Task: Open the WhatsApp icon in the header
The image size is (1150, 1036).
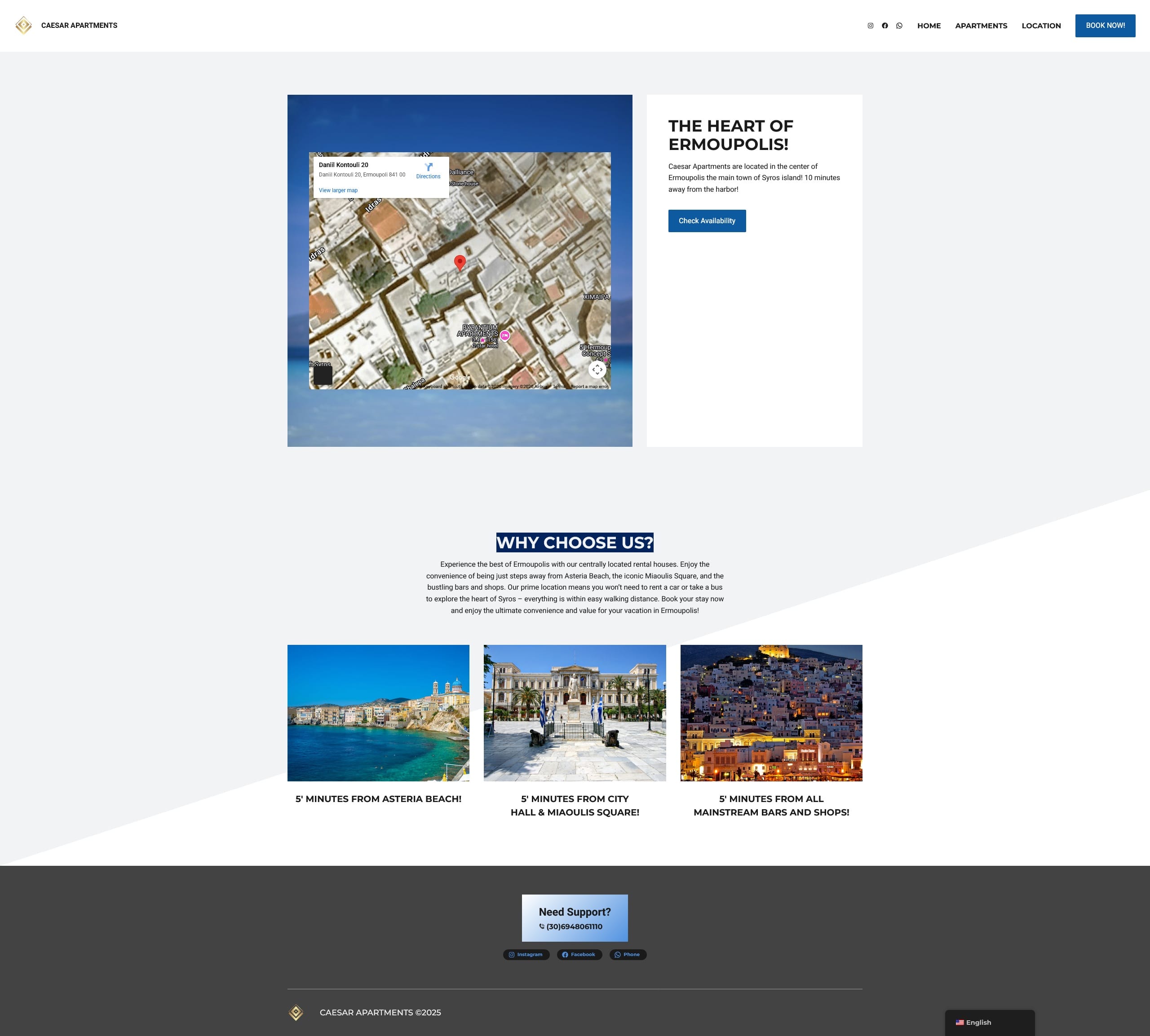Action: tap(899, 26)
